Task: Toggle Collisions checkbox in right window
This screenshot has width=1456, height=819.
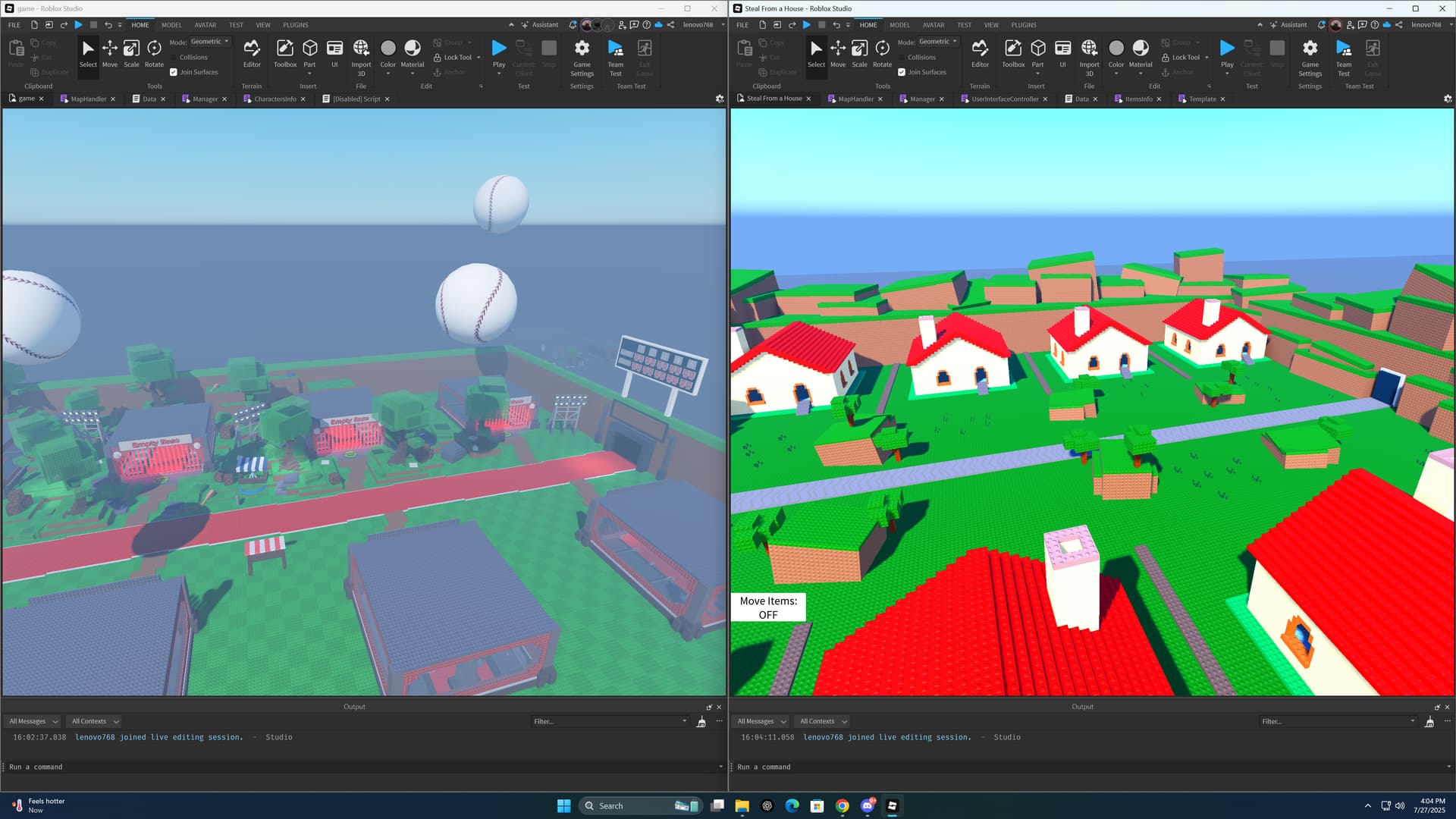Action: [x=902, y=58]
